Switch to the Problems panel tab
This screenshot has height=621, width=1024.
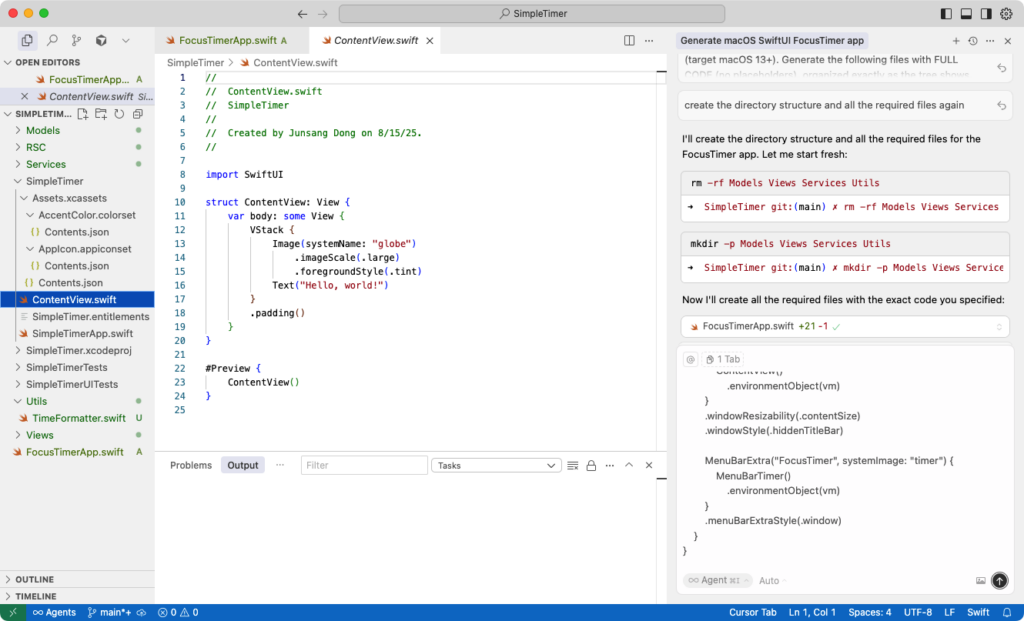(191, 466)
